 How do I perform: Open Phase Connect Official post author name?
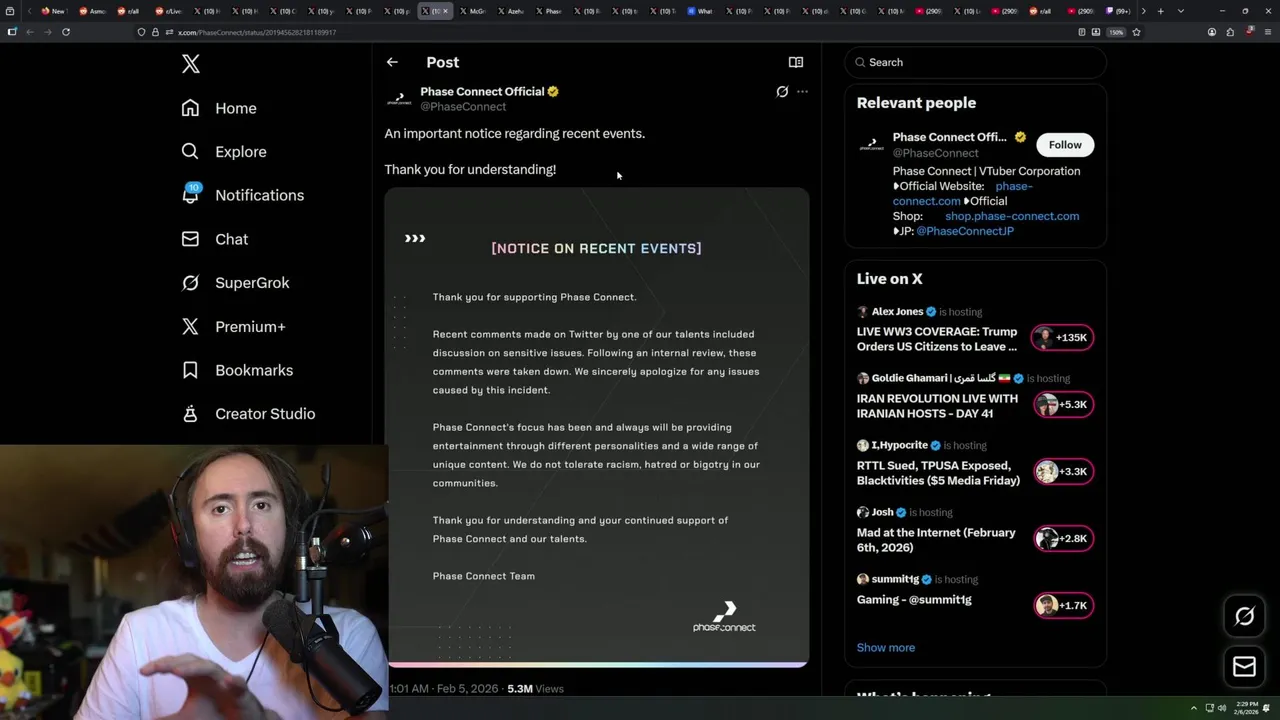click(482, 91)
